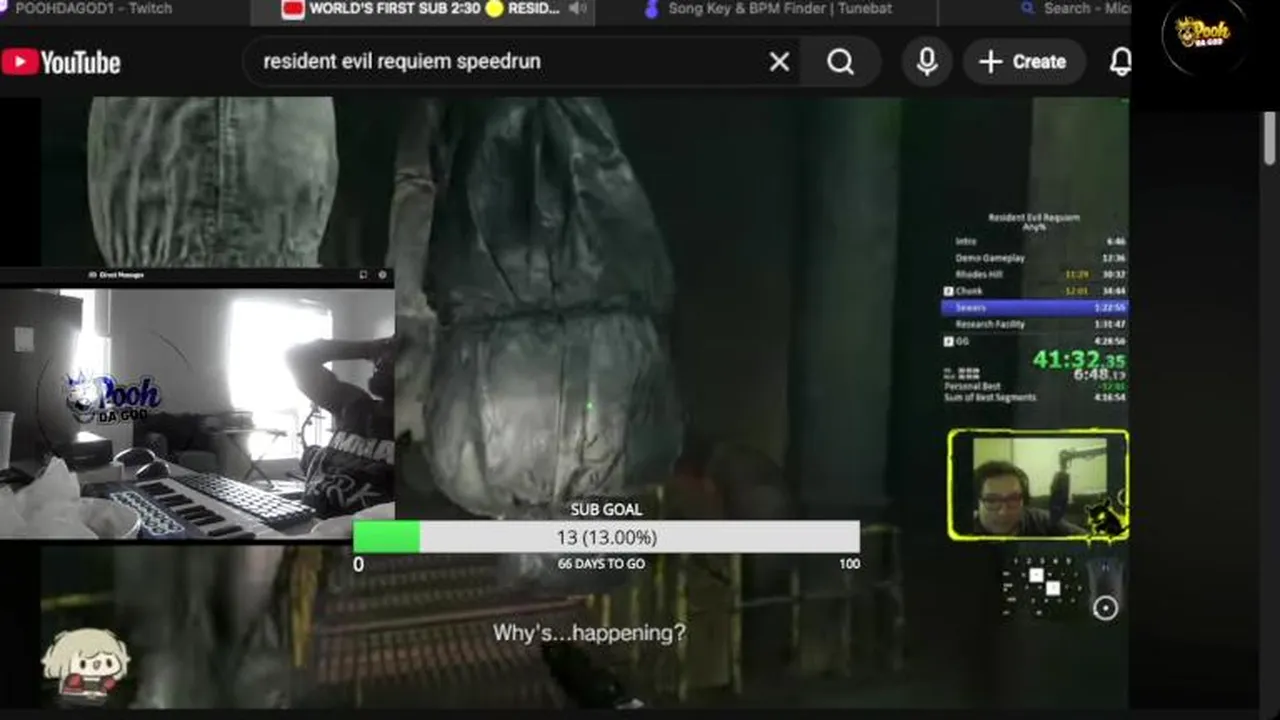Click the Rhodes Hill split row
This screenshot has width=1280, height=720.
(x=1034, y=274)
